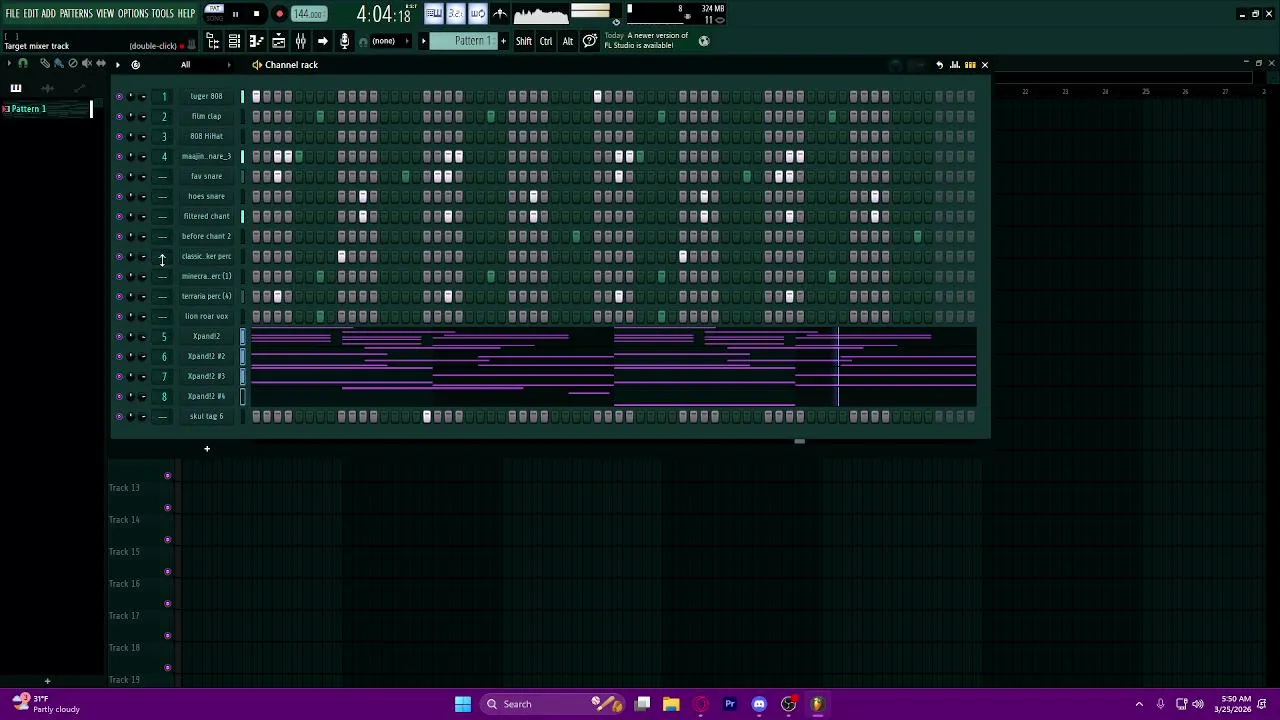Open mixer track selector for luger 808
The image size is (1280, 720).
click(164, 96)
